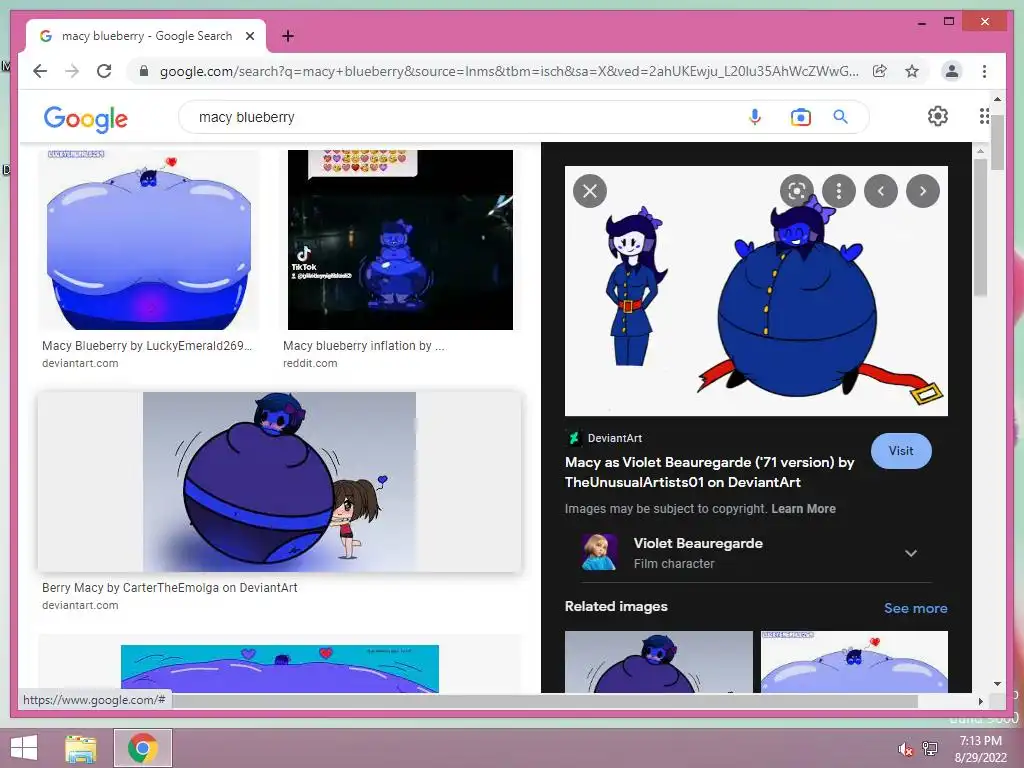The width and height of the screenshot is (1024, 768).
Task: View site information via the lock icon
Action: tap(144, 71)
